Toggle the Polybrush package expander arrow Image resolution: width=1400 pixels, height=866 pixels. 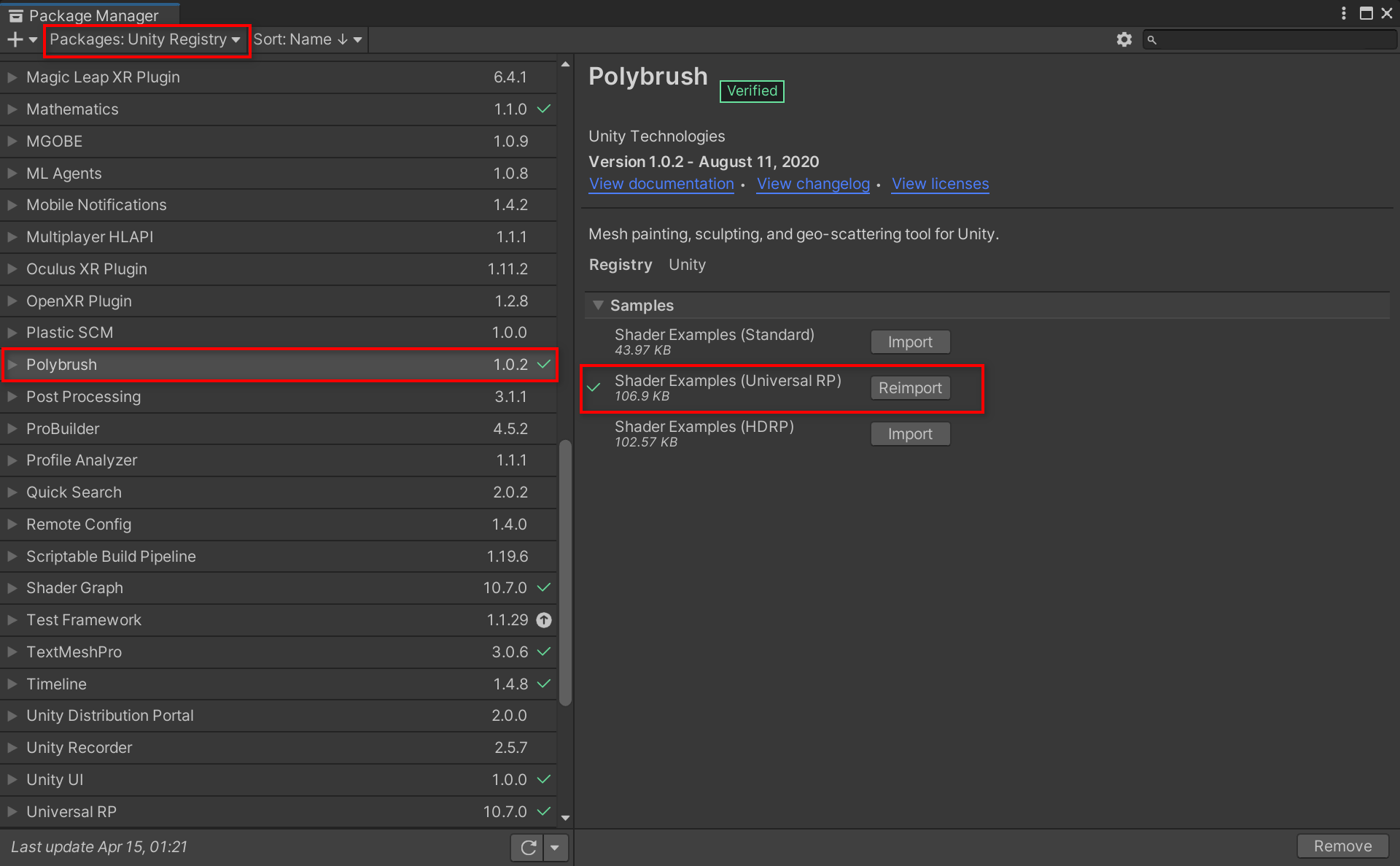[x=14, y=364]
